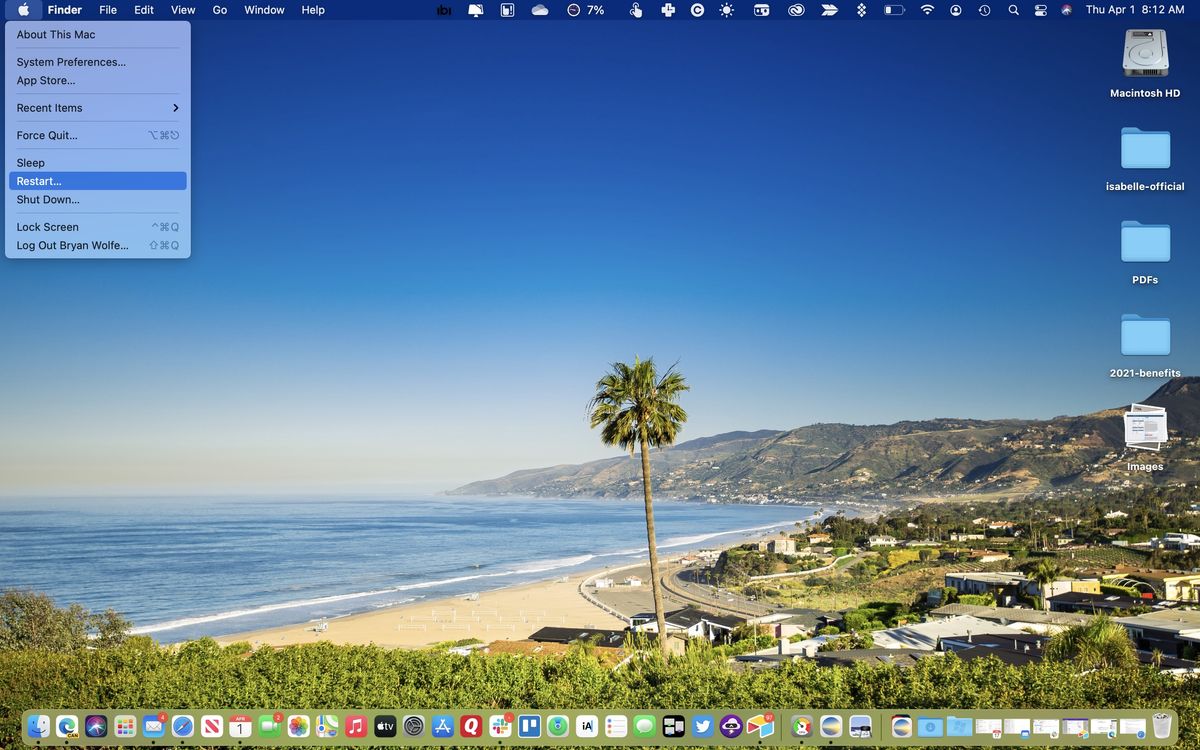Viewport: 1200px width, 750px height.
Task: Open Safari from the Dock
Action: pos(182,725)
